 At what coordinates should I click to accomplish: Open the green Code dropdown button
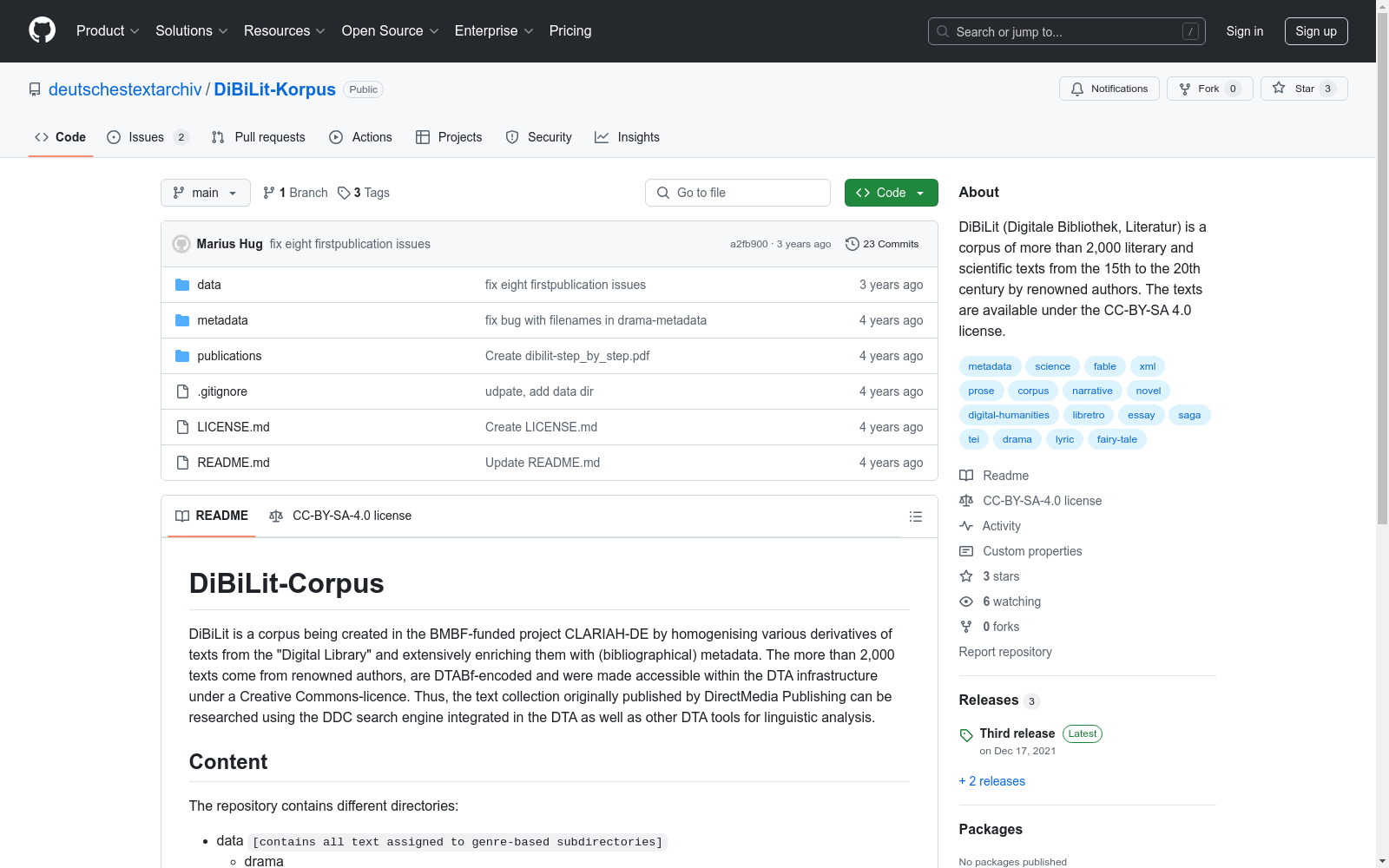pyautogui.click(x=891, y=193)
